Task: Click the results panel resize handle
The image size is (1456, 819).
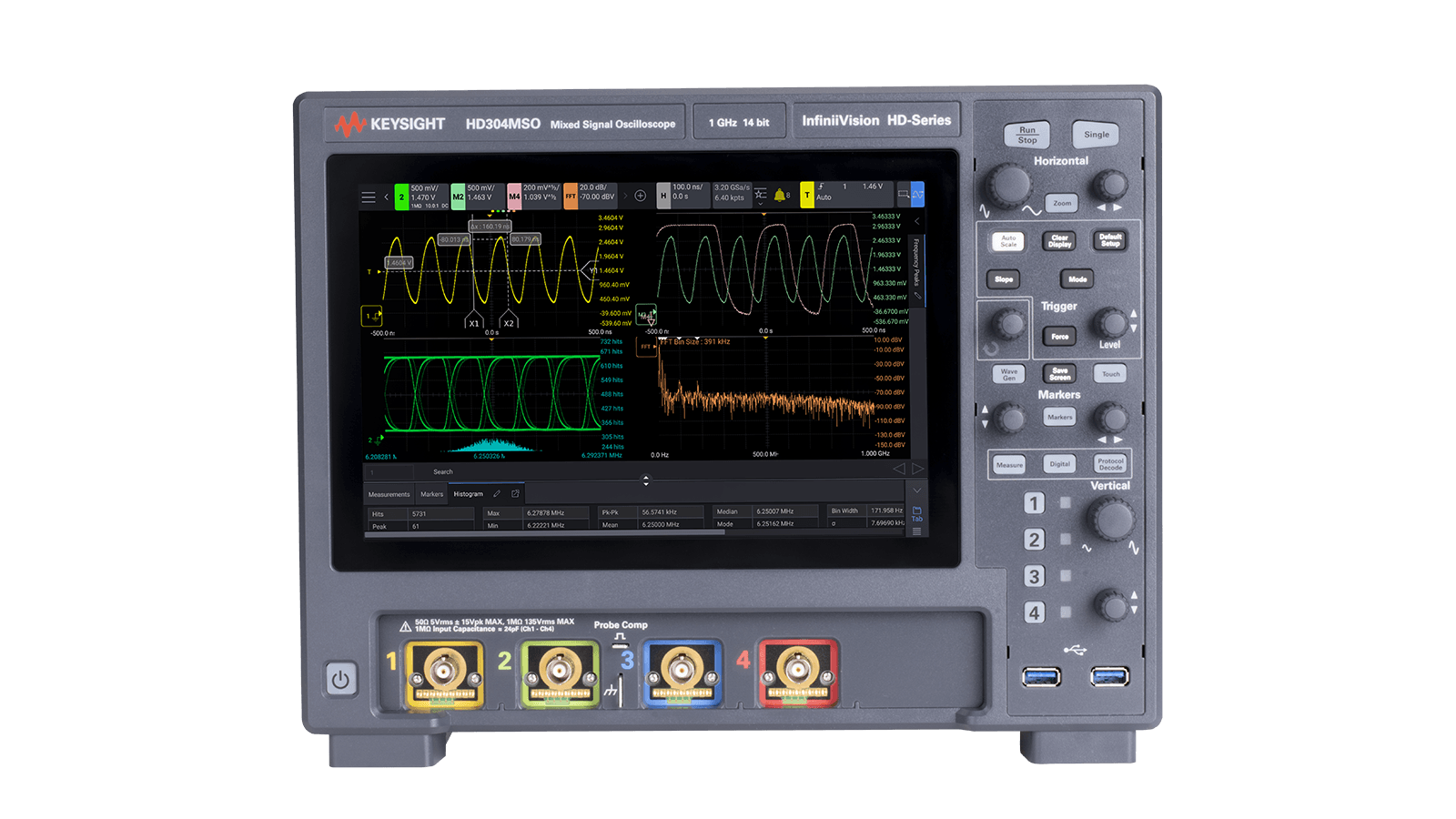Action: (646, 480)
